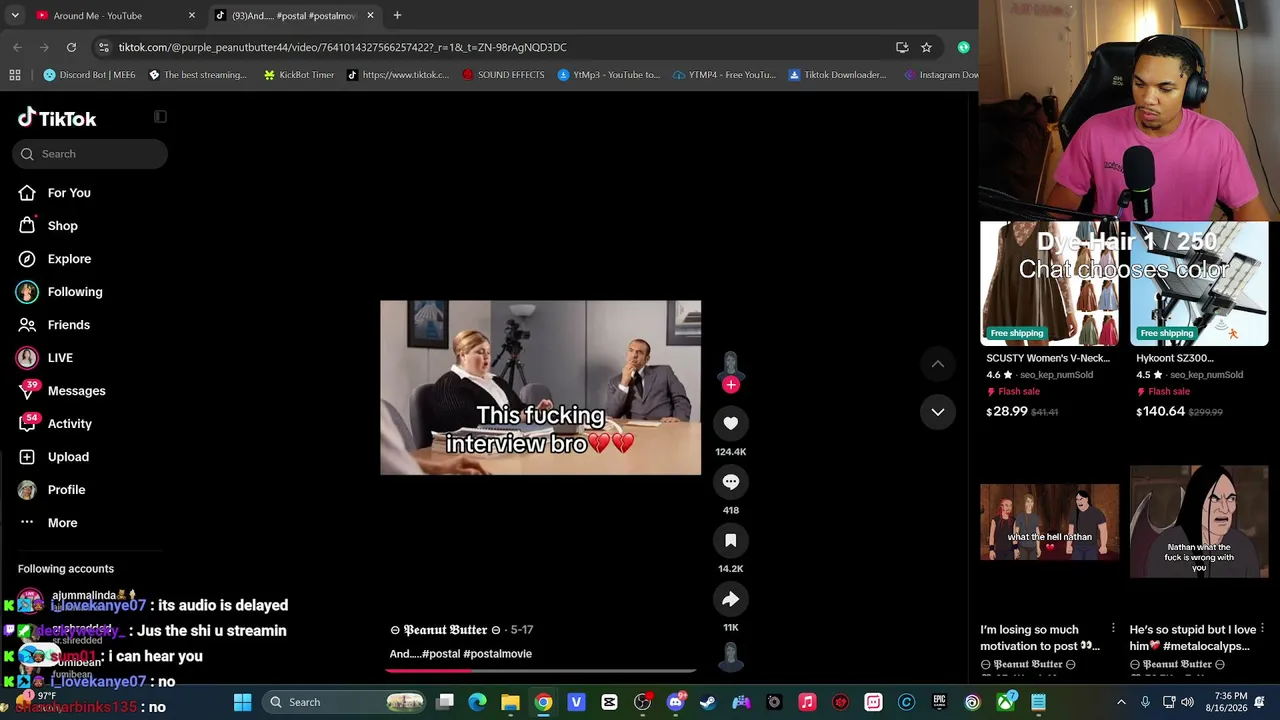Click the TikTok search field
This screenshot has width=1280, height=720.
[x=90, y=154]
